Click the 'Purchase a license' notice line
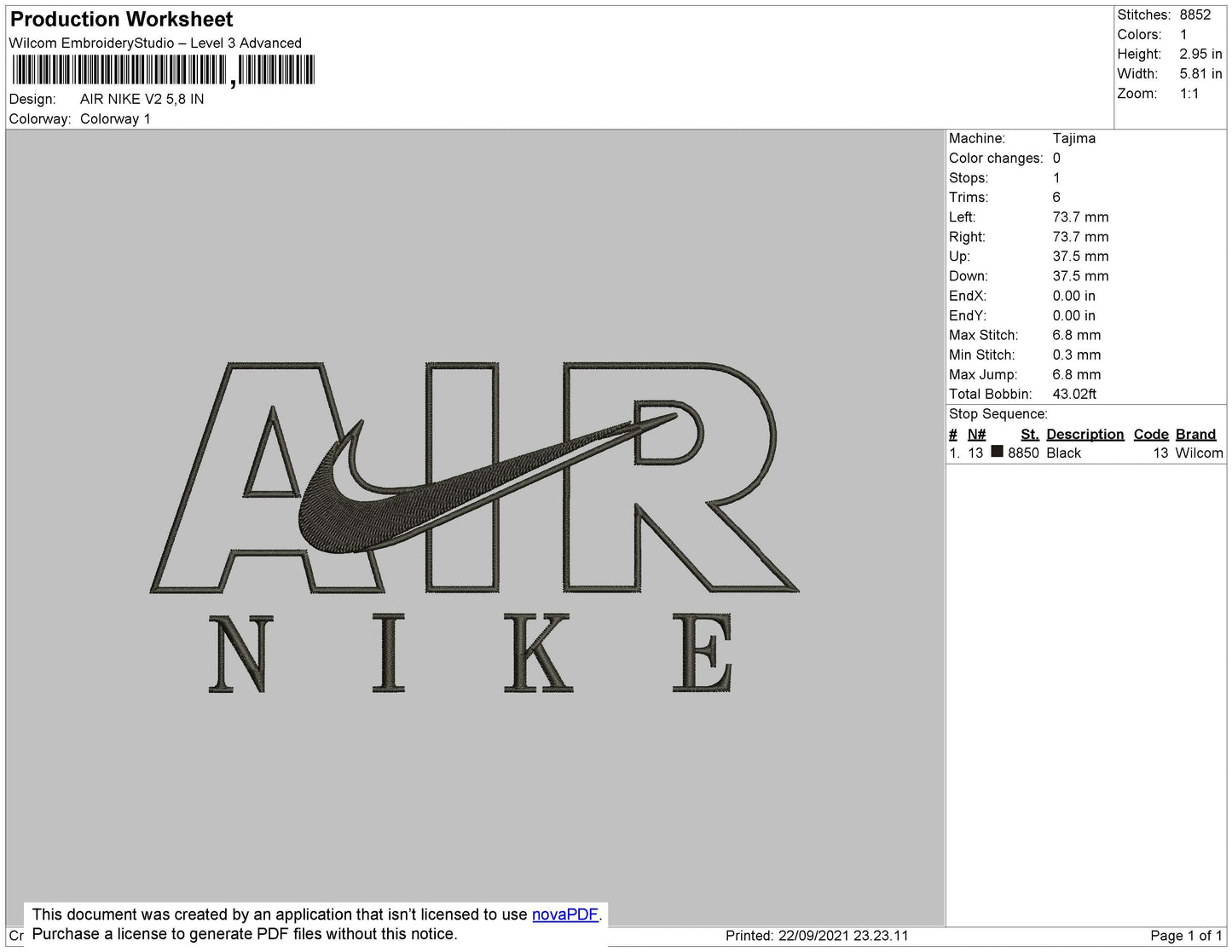1232x952 pixels. (x=245, y=934)
